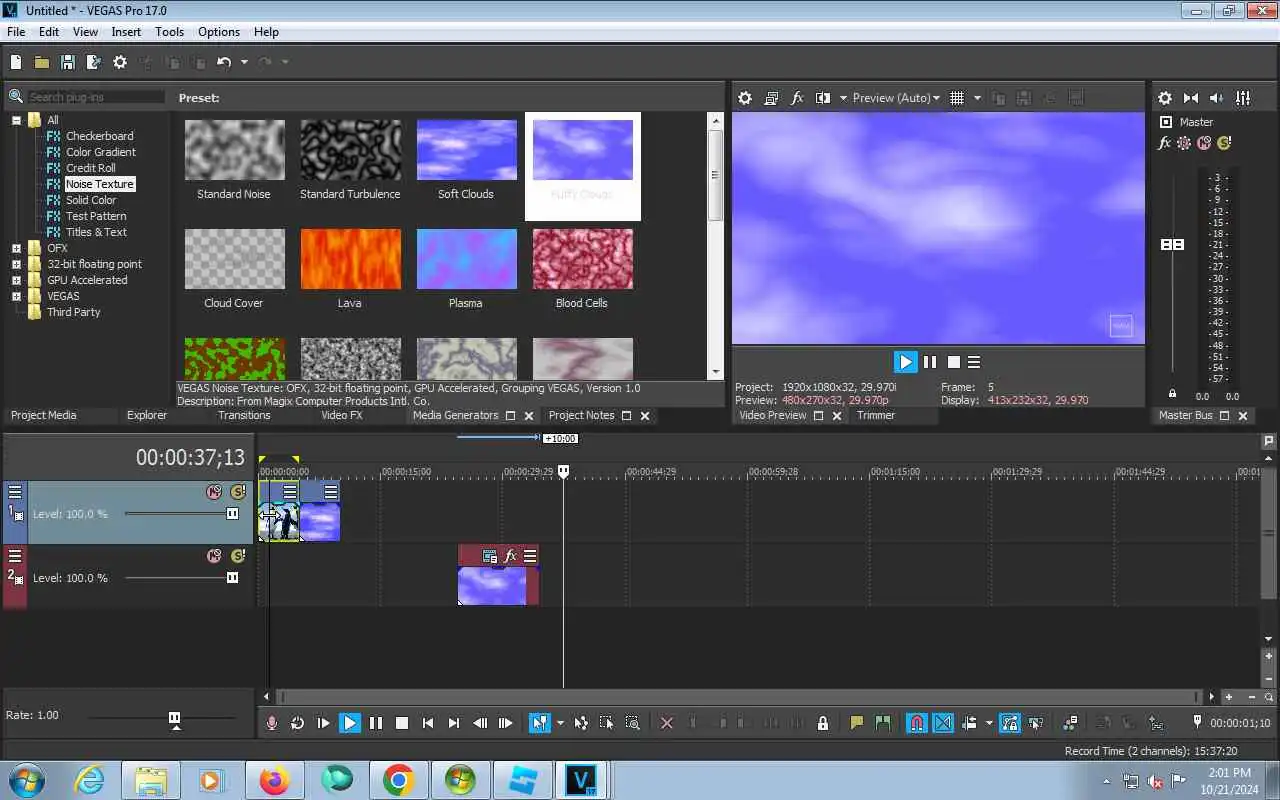Screen dimensions: 1280x800
Task: Adjust the Rate slider handle
Action: point(175,718)
